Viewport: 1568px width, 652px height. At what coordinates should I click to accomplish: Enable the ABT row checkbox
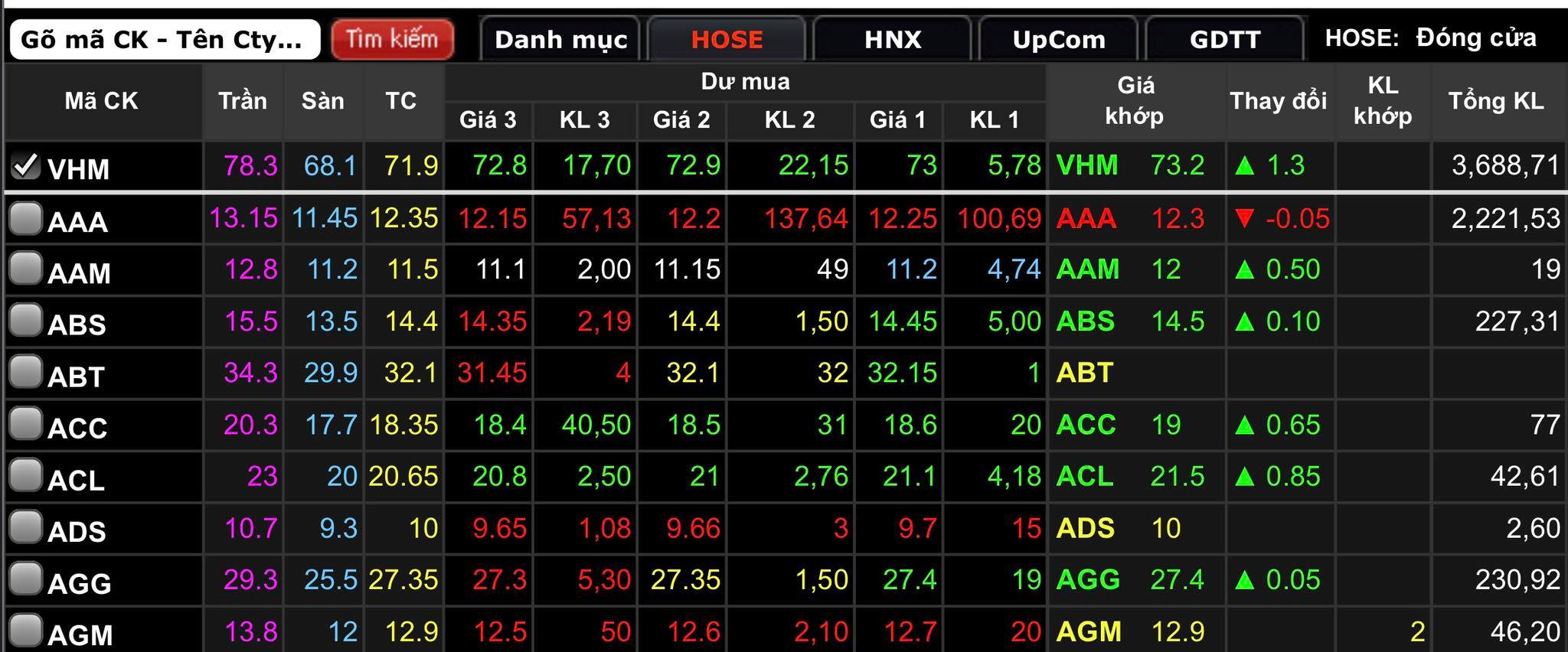pyautogui.click(x=26, y=373)
